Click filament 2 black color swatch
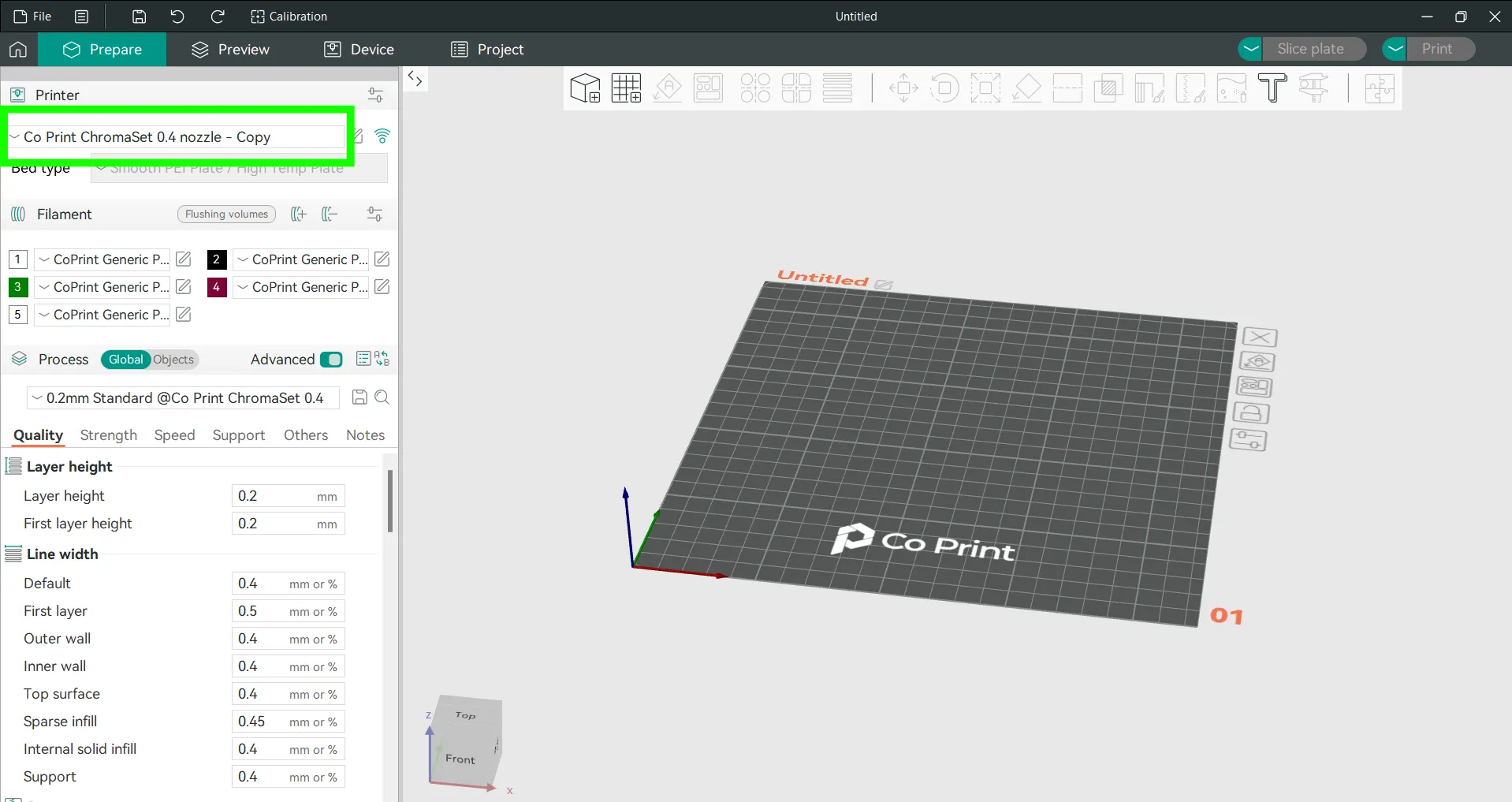The image size is (1512, 802). pos(216,259)
